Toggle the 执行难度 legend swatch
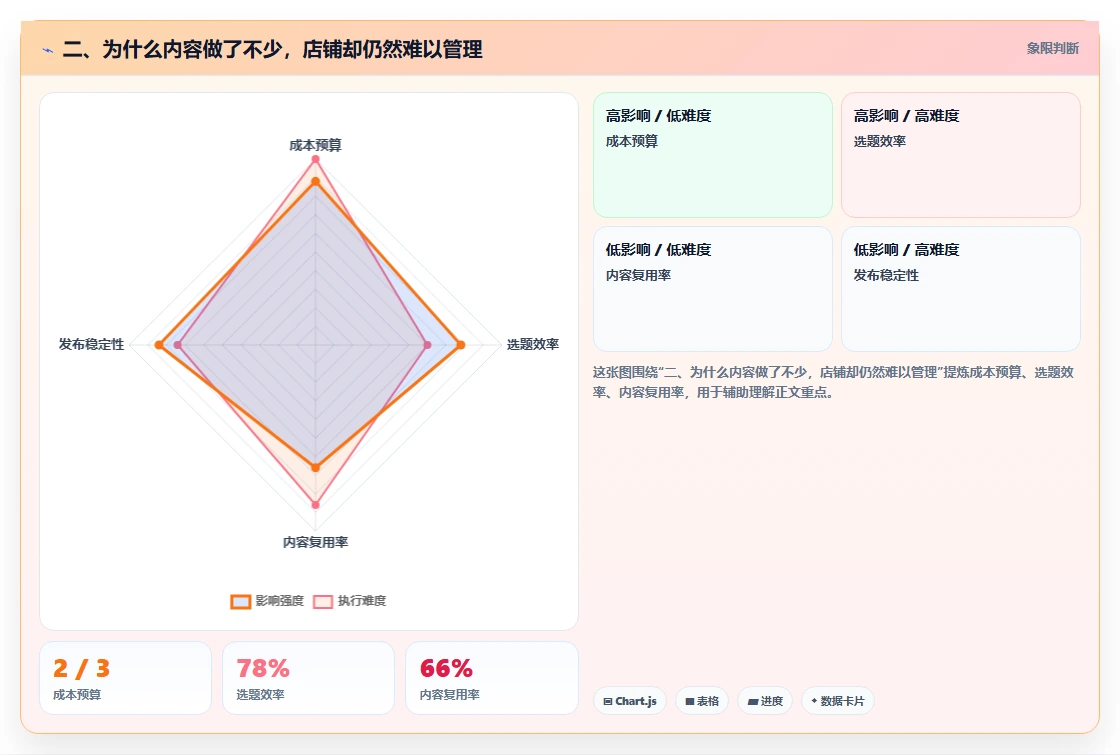This screenshot has width=1120, height=755. point(323,601)
